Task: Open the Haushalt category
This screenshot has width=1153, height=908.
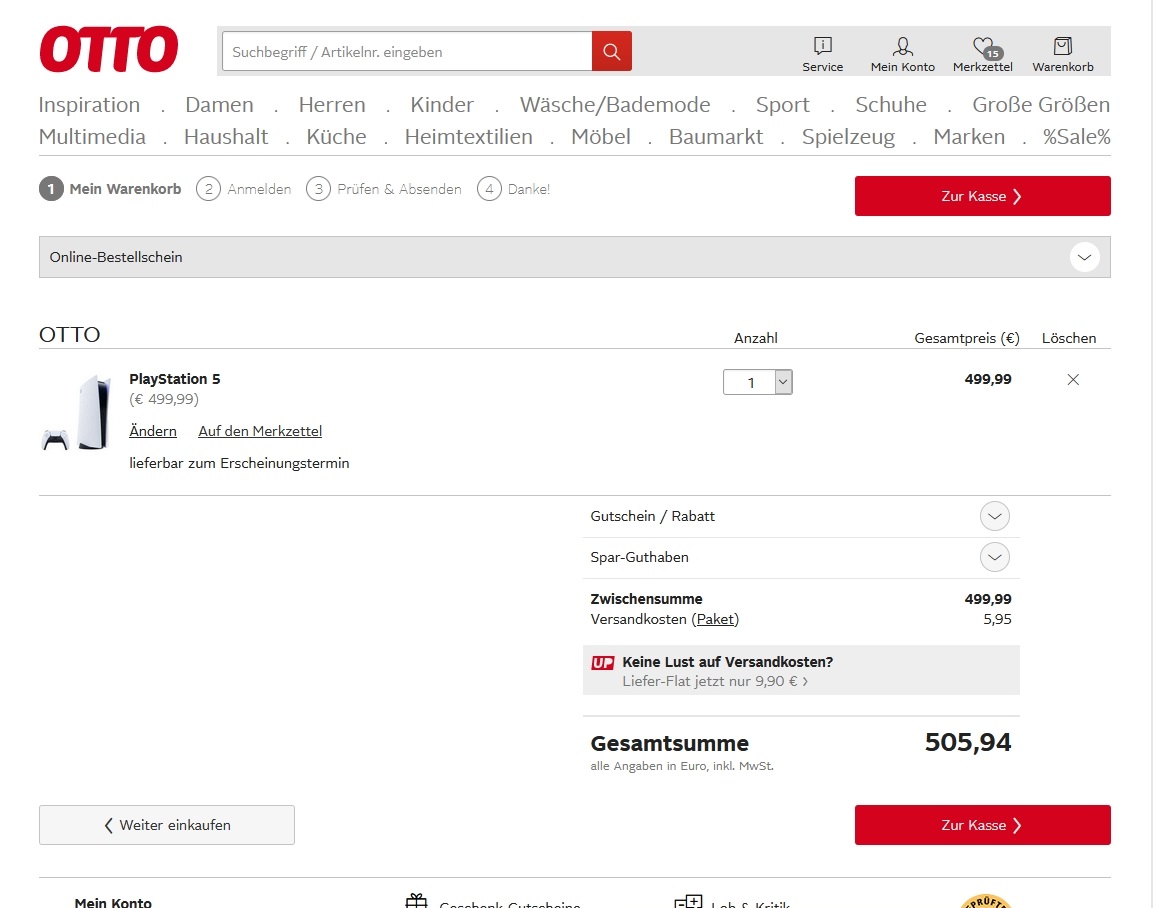Action: [226, 137]
